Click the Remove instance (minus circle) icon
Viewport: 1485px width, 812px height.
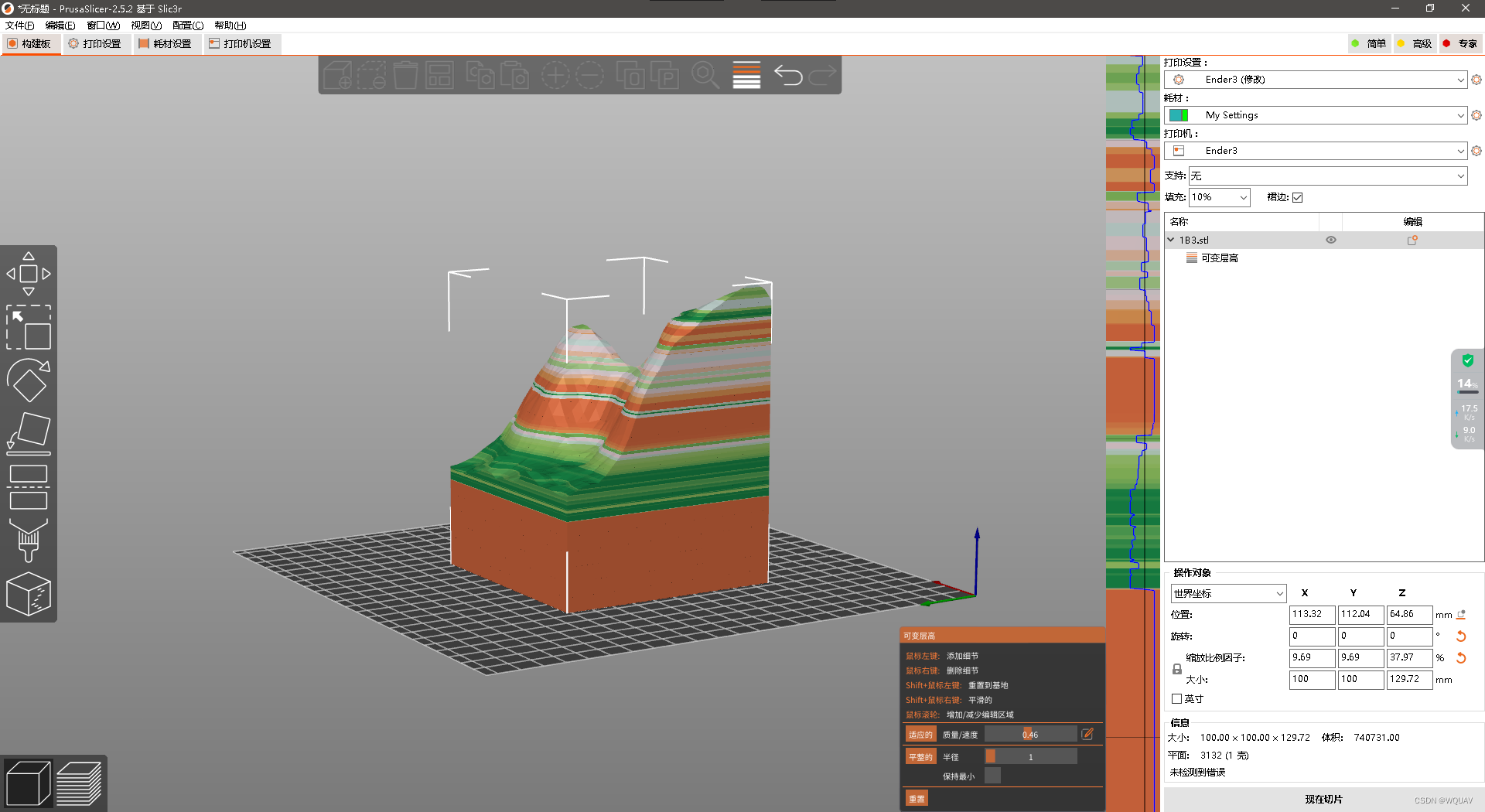[x=589, y=75]
